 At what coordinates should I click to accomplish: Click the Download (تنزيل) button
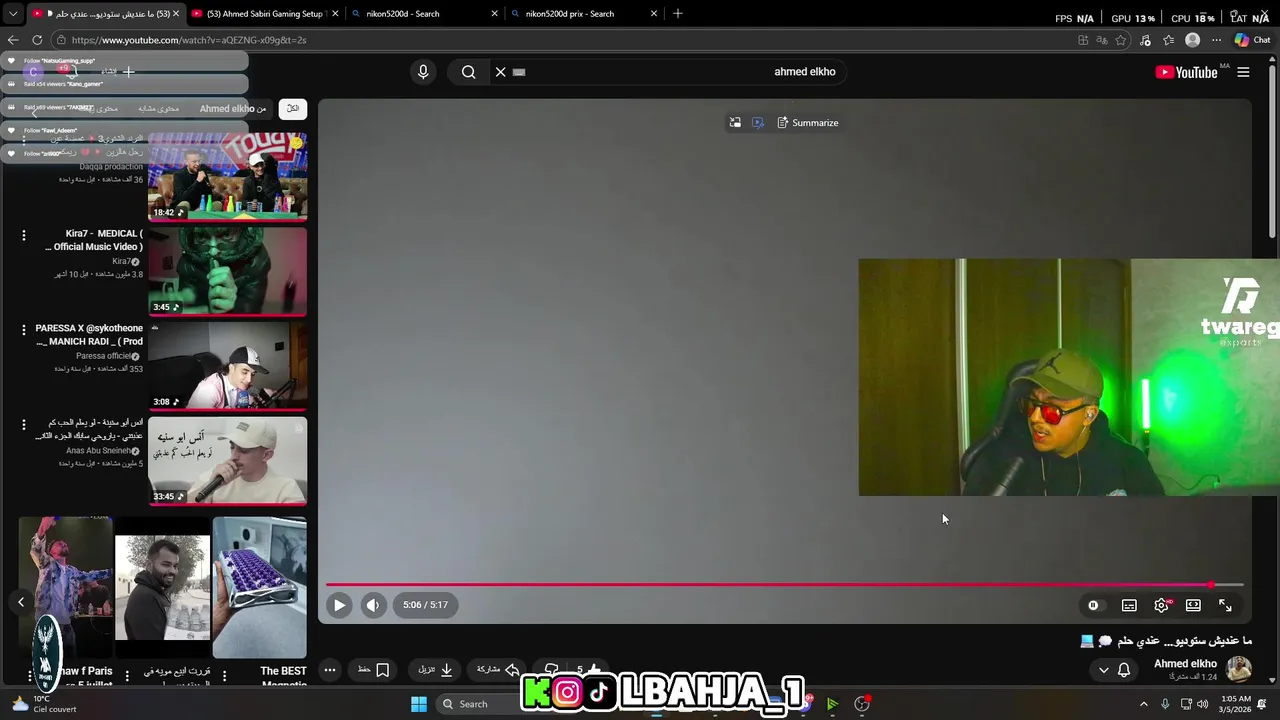(435, 670)
